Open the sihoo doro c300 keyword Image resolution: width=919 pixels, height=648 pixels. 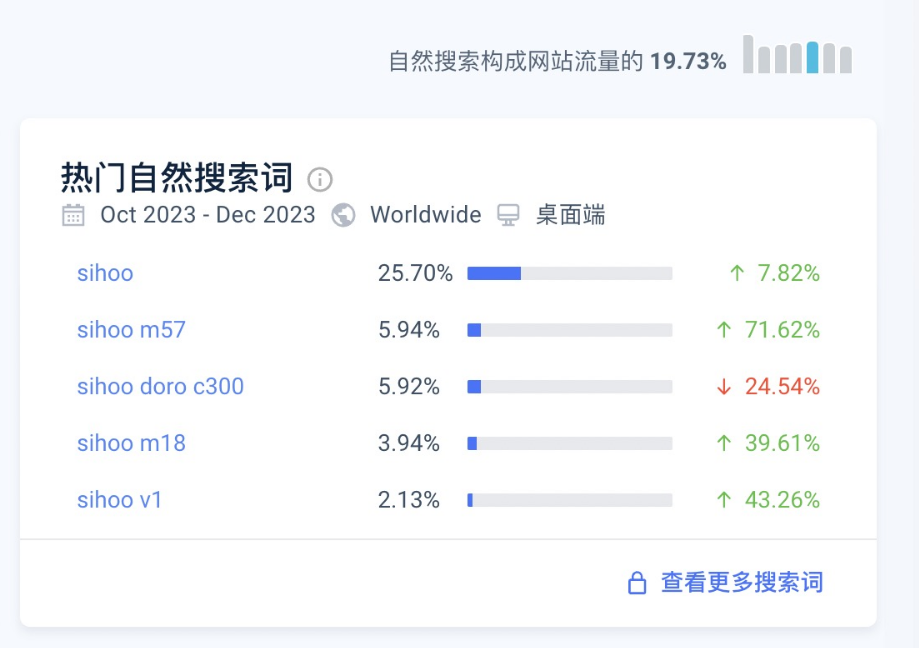point(160,386)
